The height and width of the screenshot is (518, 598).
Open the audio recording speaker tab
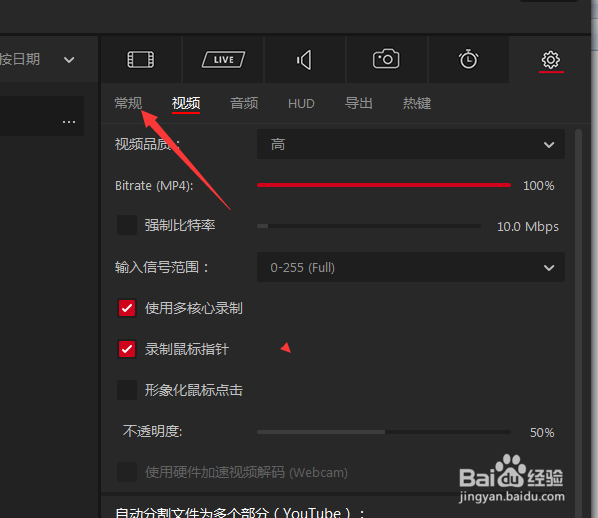[x=305, y=60]
